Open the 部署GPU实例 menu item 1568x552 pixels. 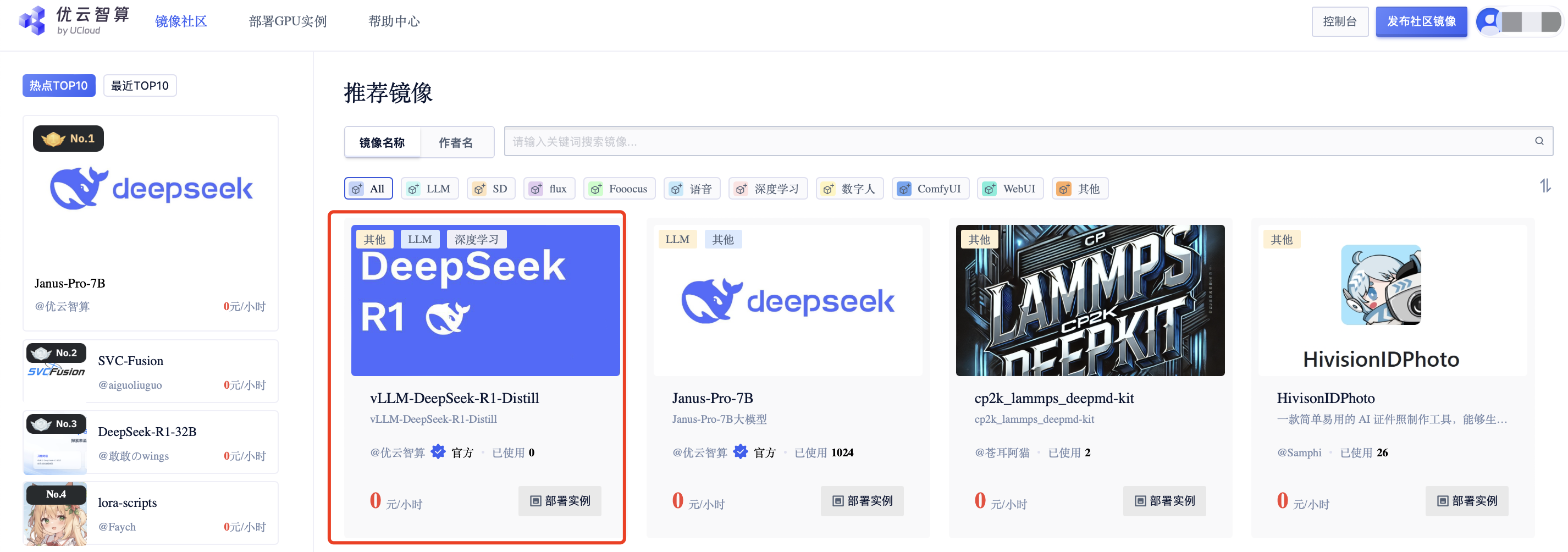288,21
